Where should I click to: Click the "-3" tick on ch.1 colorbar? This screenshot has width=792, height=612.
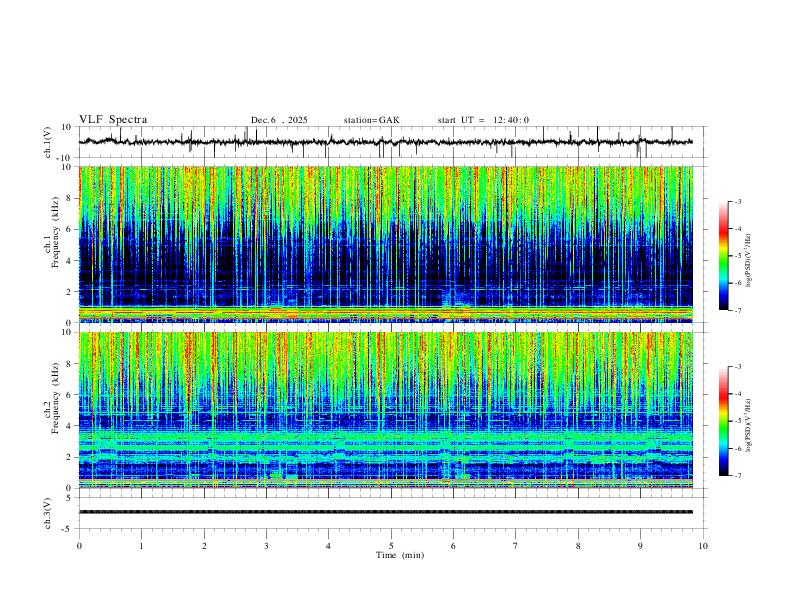[x=737, y=201]
